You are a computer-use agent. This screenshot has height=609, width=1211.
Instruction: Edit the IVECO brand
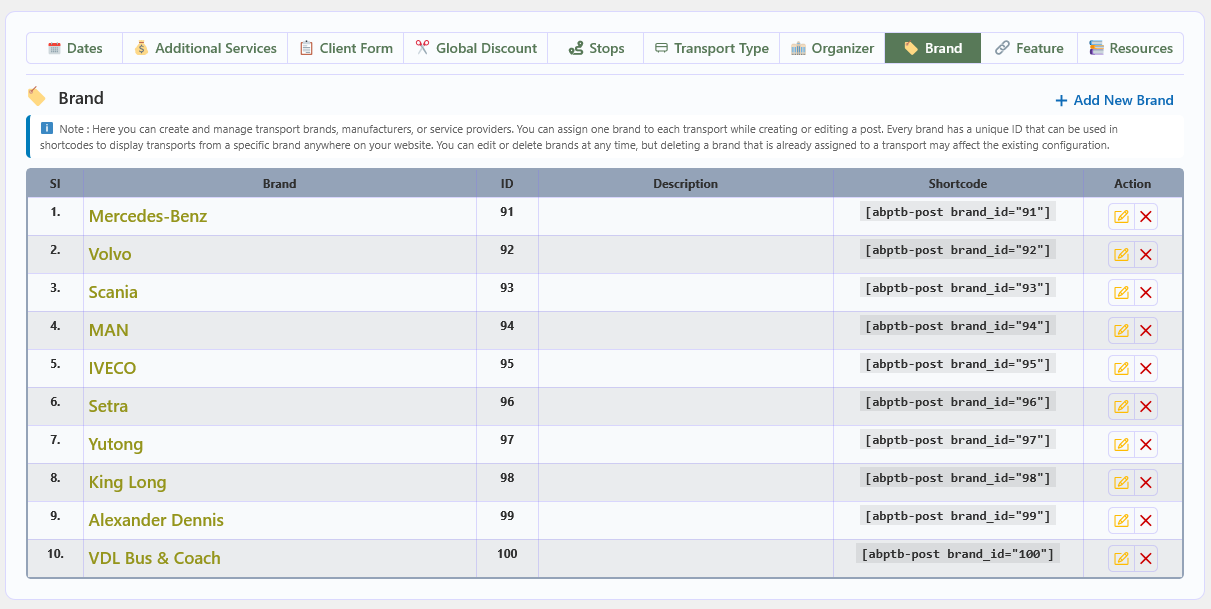(x=1121, y=369)
